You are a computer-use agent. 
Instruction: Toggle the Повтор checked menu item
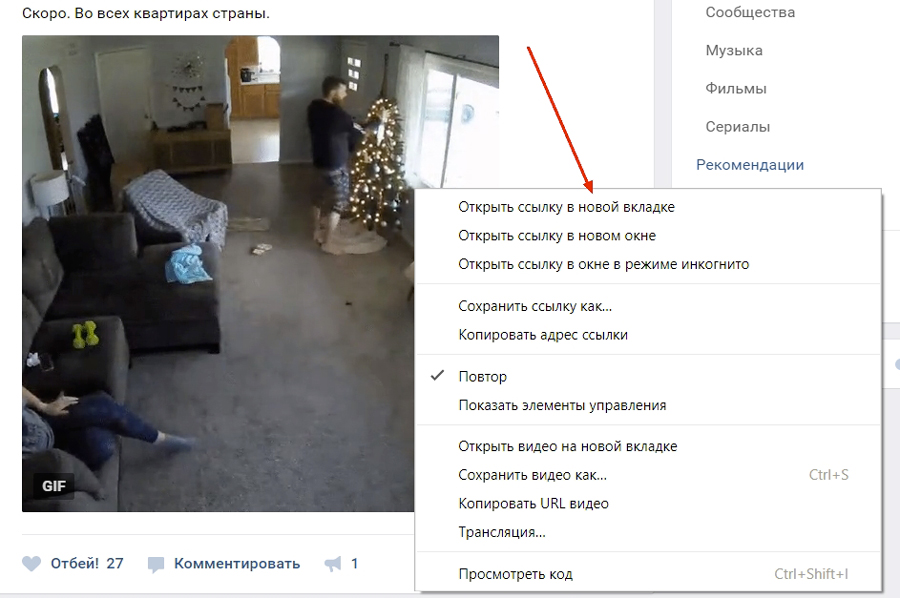648,376
